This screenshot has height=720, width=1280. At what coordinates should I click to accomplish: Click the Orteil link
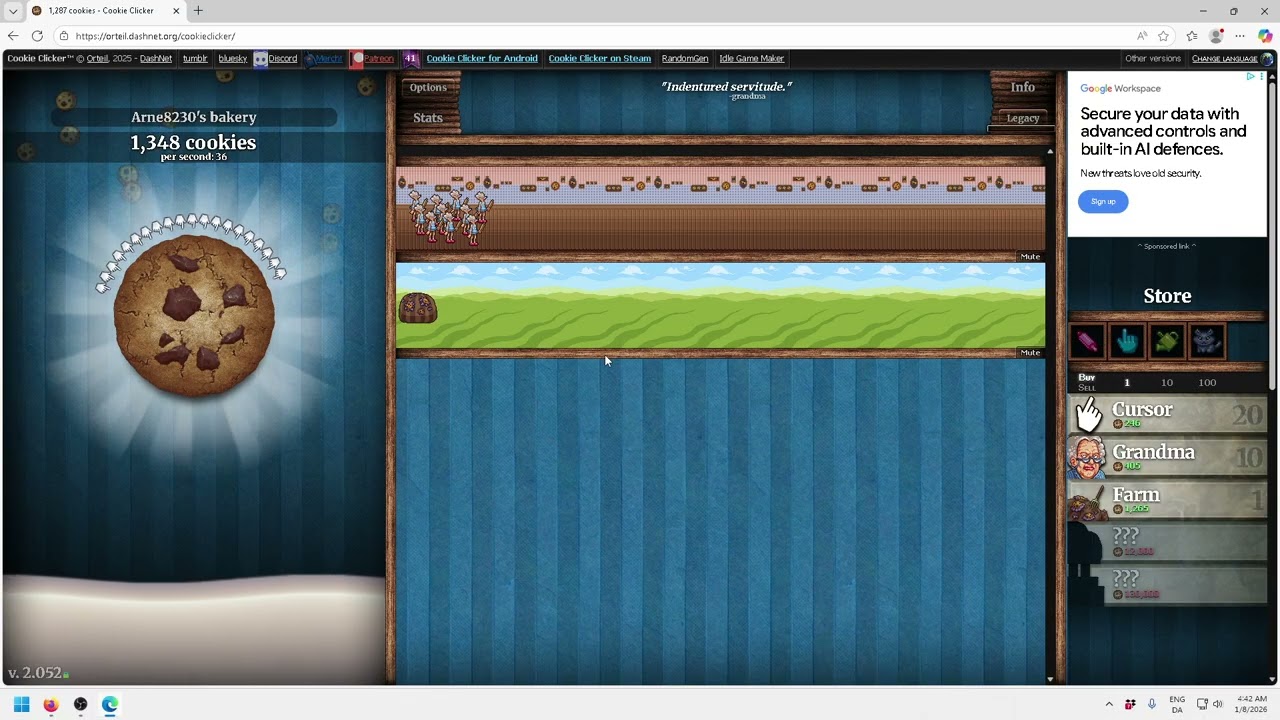pos(97,58)
